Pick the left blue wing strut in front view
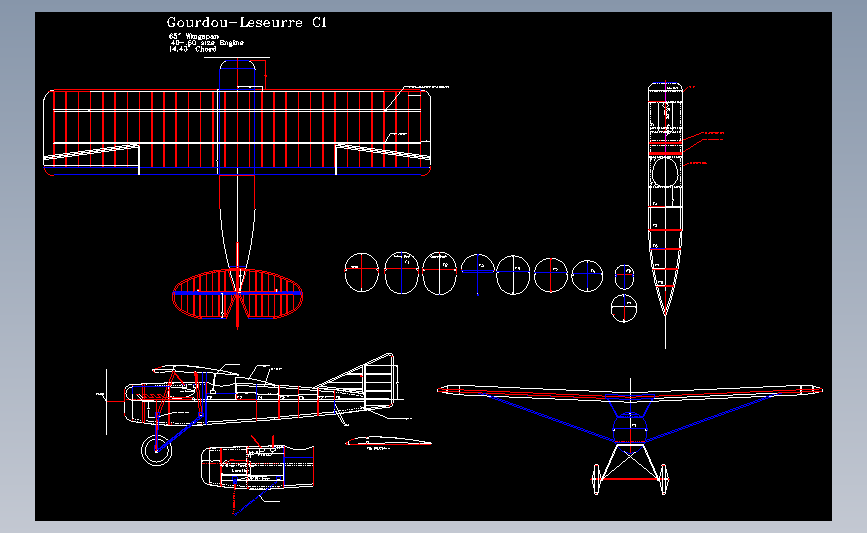Image resolution: width=867 pixels, height=533 pixels. coord(550,417)
